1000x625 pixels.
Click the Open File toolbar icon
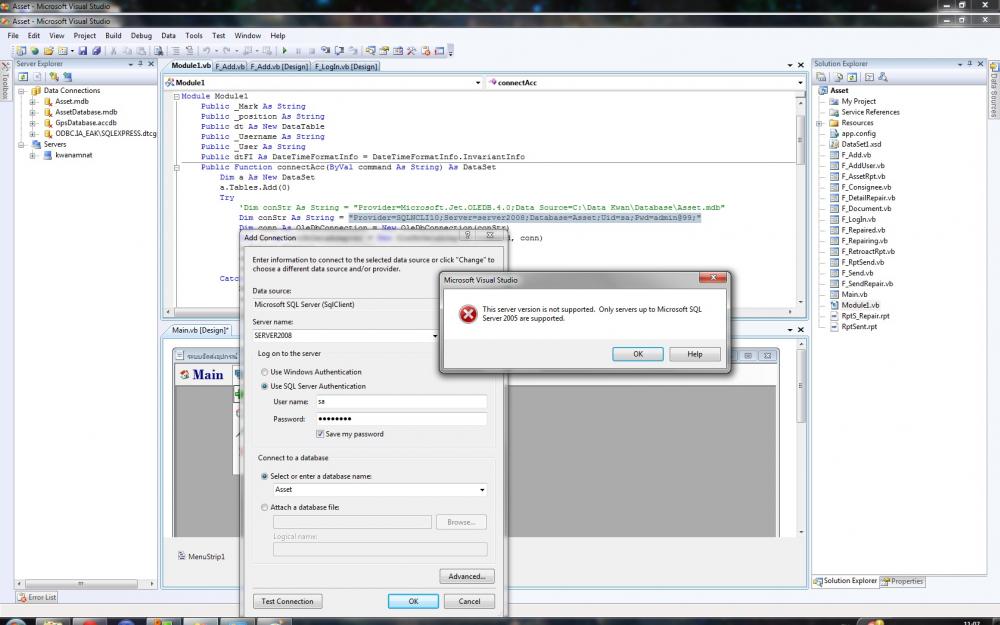48,51
